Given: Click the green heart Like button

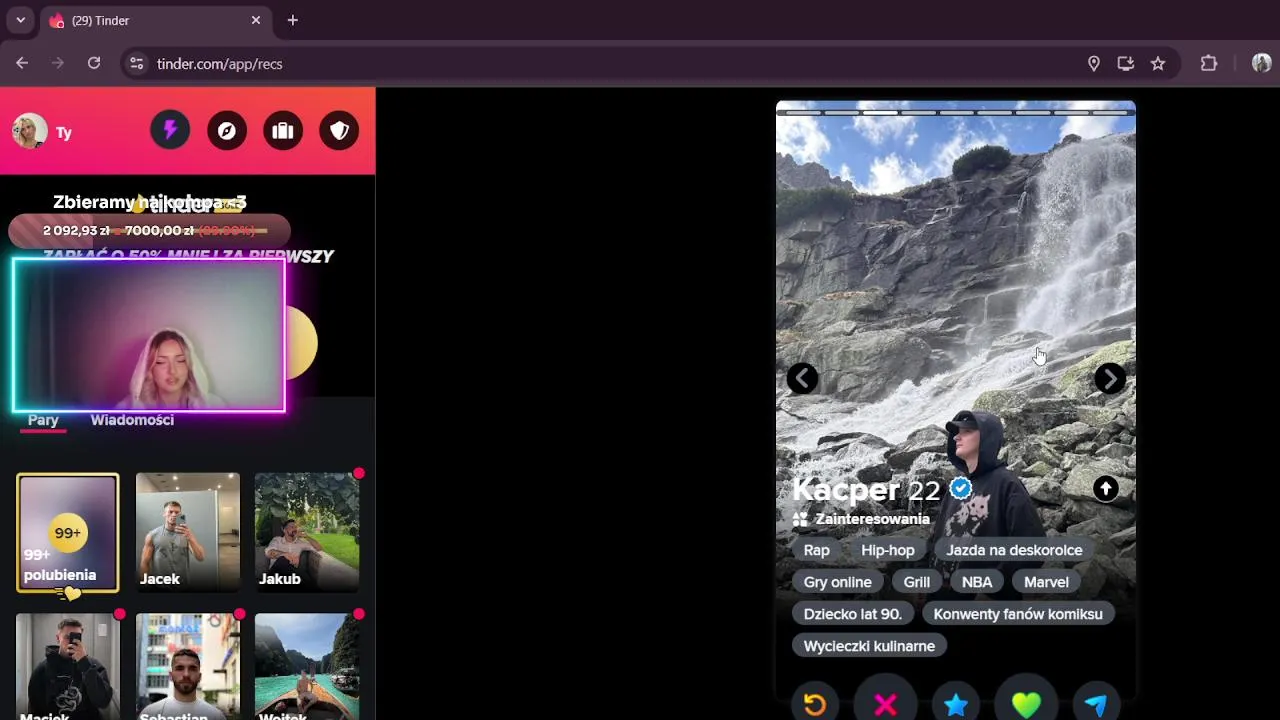Looking at the screenshot, I should pos(1026,704).
